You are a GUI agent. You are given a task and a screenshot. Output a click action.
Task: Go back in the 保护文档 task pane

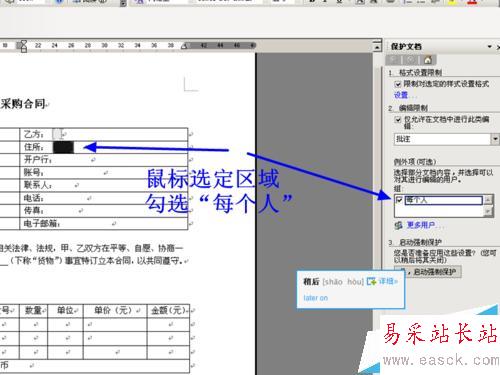pos(393,60)
